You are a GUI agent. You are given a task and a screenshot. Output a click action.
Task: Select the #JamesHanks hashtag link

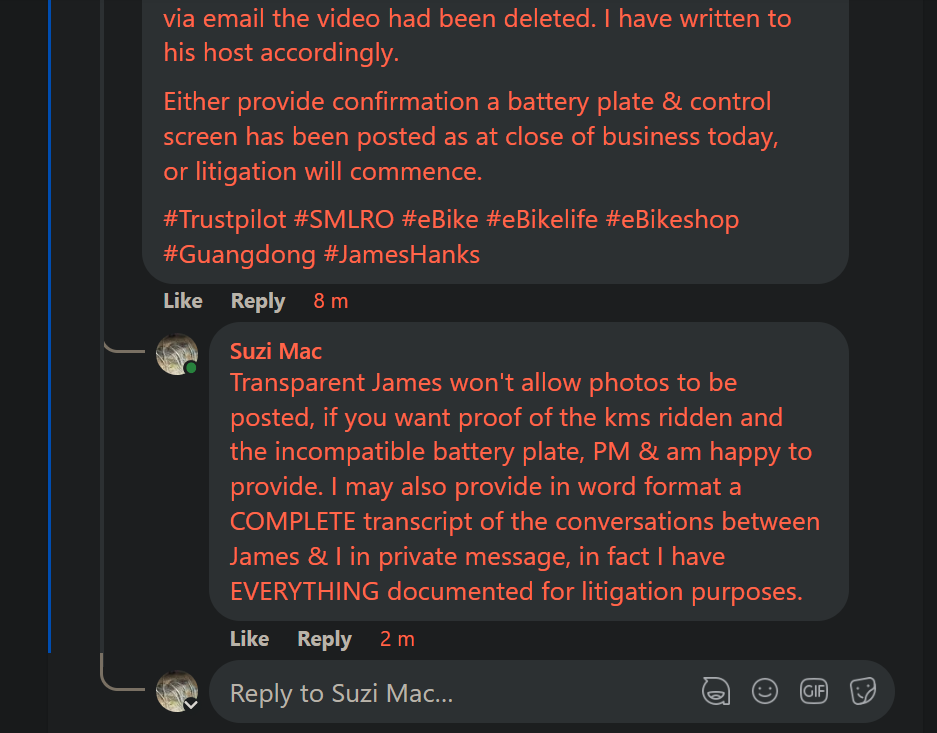click(402, 254)
